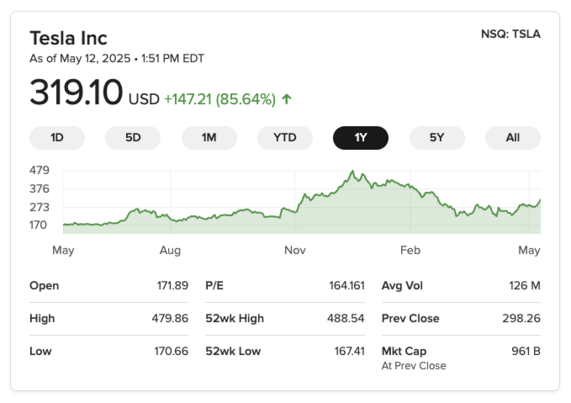Click the 170 y-axis label
The height and width of the screenshot is (403, 571).
coord(38,225)
